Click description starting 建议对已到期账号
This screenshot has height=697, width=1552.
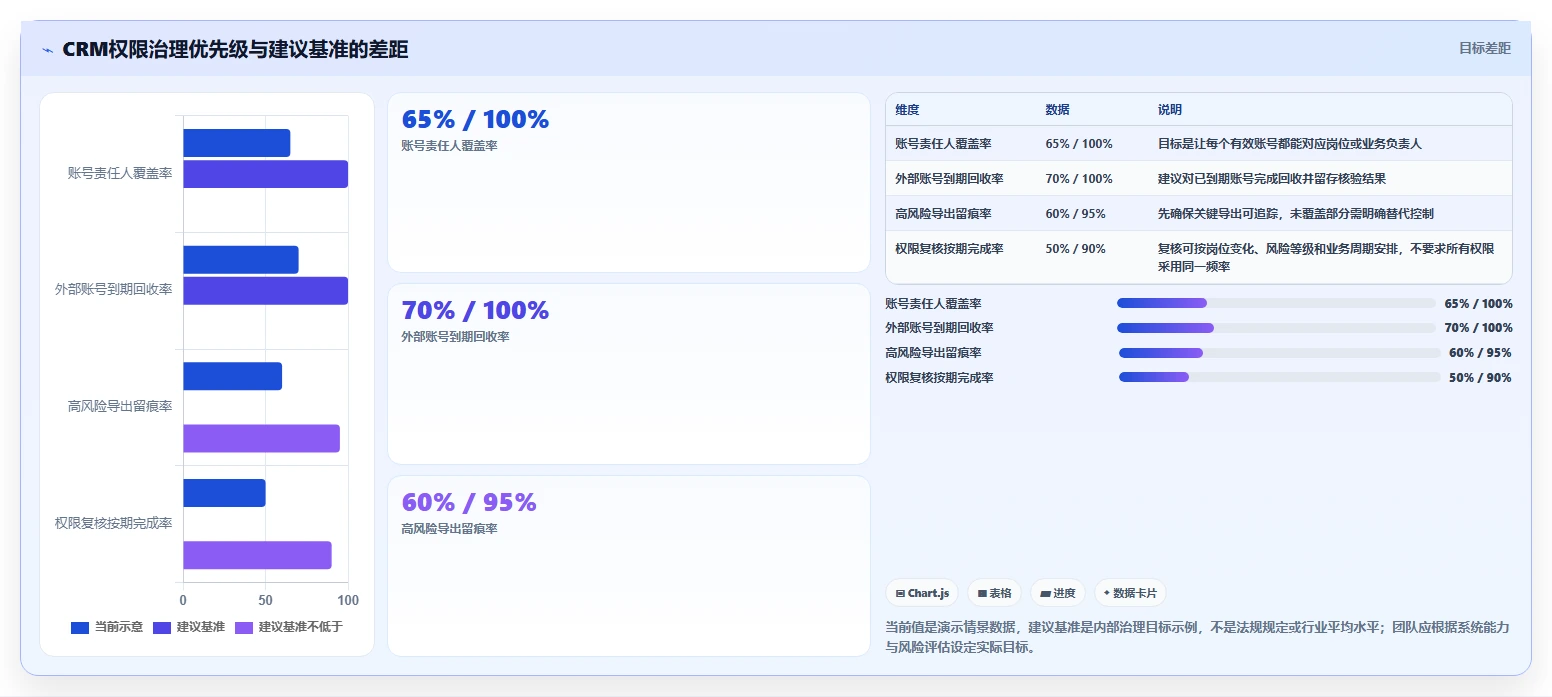(x=1271, y=179)
